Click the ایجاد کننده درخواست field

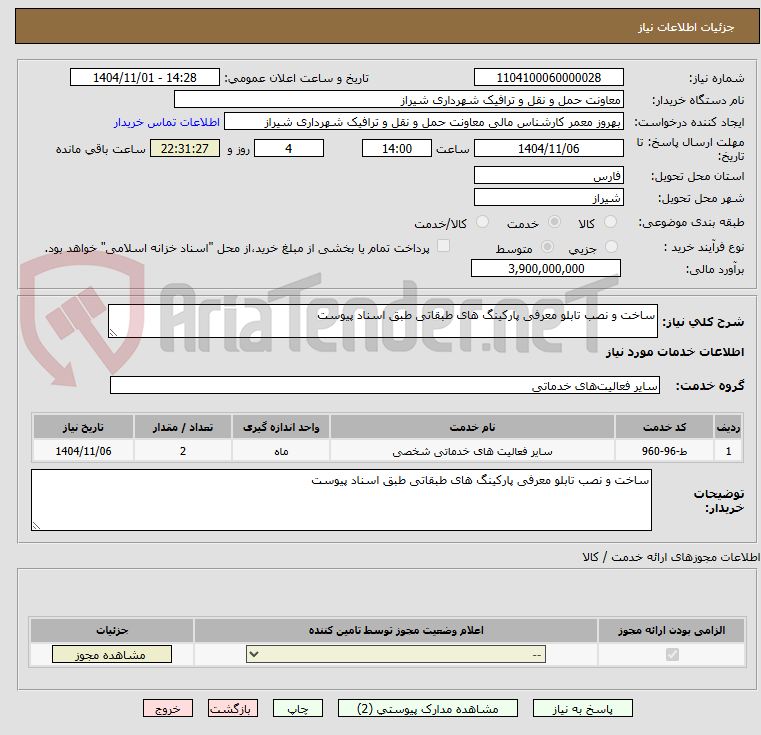(x=424, y=122)
